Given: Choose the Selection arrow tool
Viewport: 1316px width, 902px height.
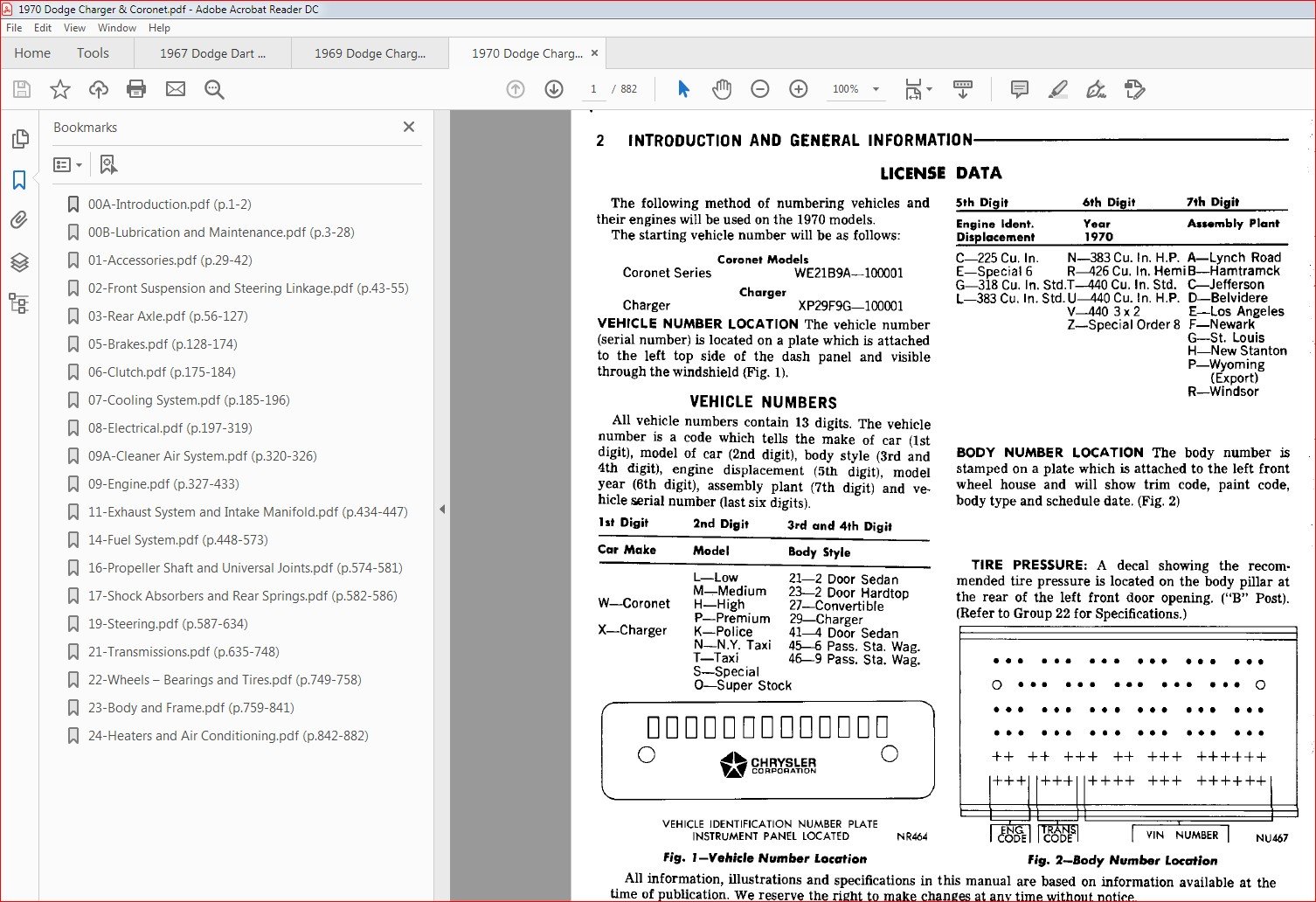Looking at the screenshot, I should point(683,89).
